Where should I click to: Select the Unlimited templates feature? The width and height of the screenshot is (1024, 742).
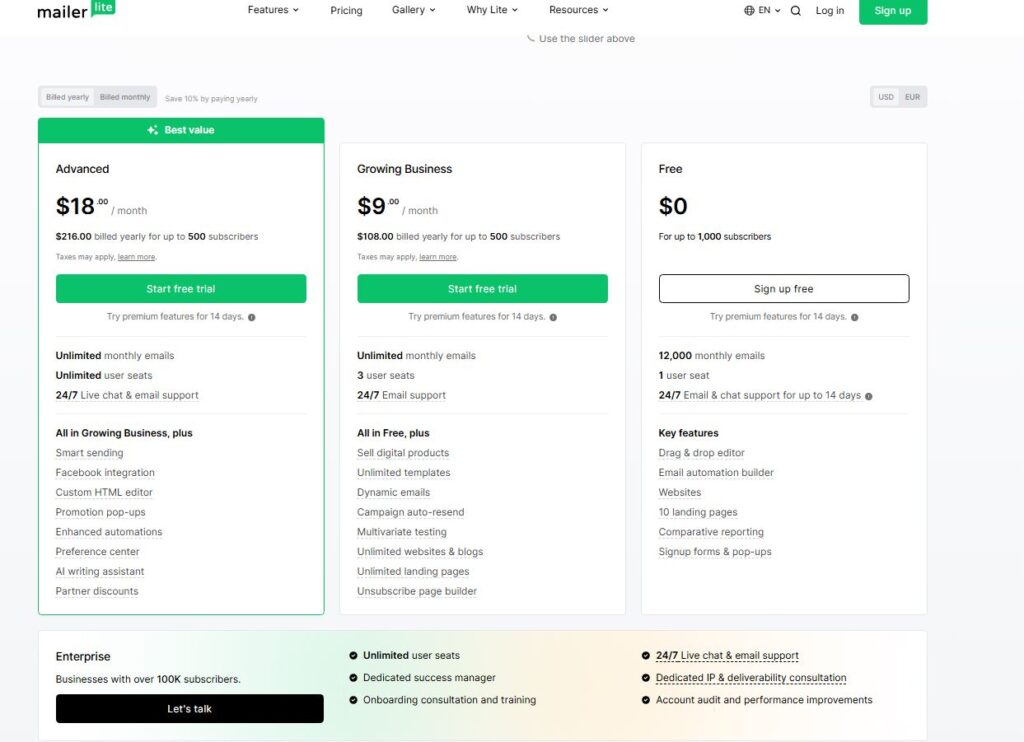pos(404,472)
